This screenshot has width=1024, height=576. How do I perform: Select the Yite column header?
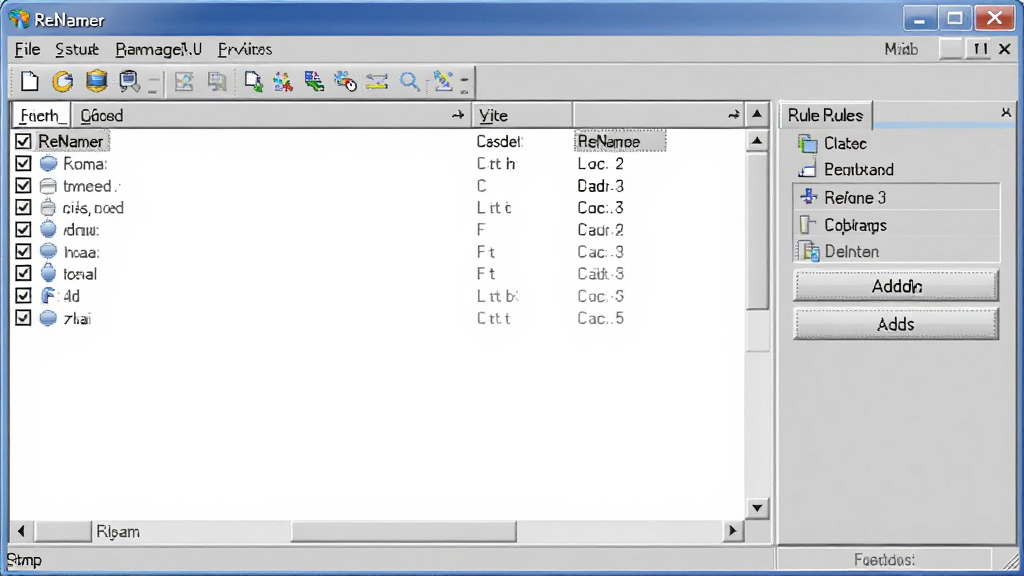pyautogui.click(x=522, y=116)
